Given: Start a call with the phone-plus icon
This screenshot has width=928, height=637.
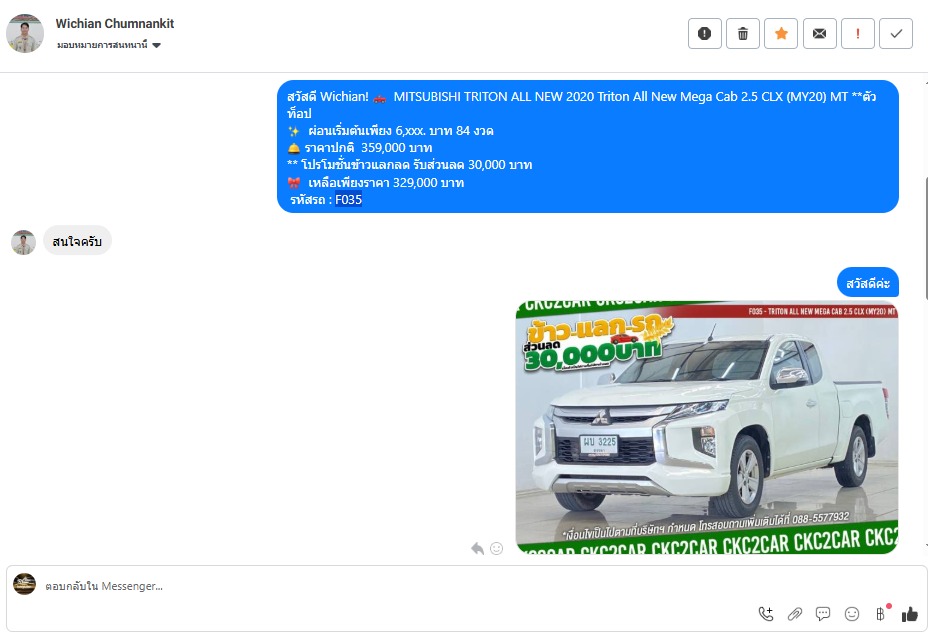Looking at the screenshot, I should [766, 614].
